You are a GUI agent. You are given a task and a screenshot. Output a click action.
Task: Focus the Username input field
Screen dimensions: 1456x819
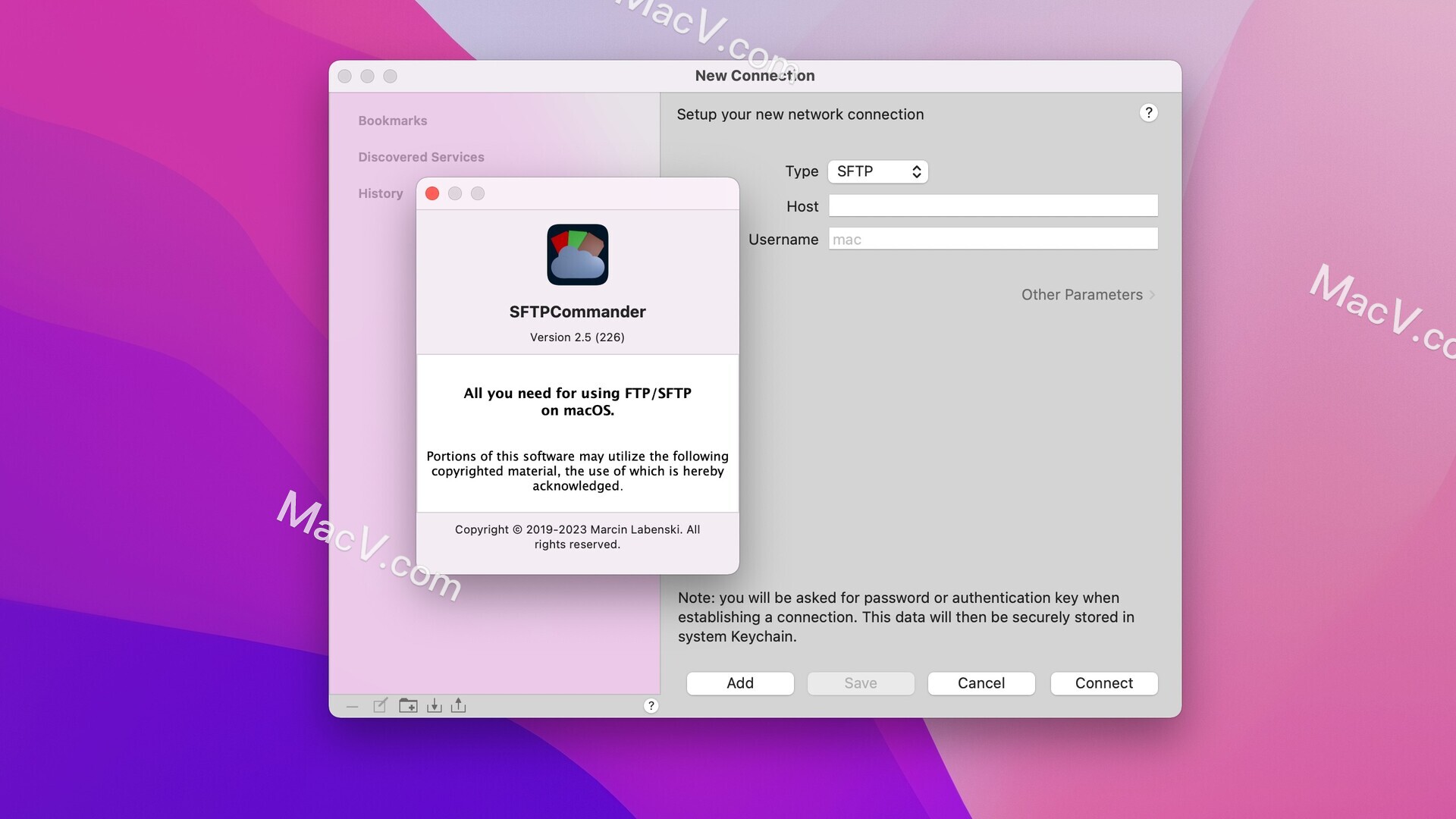click(993, 239)
